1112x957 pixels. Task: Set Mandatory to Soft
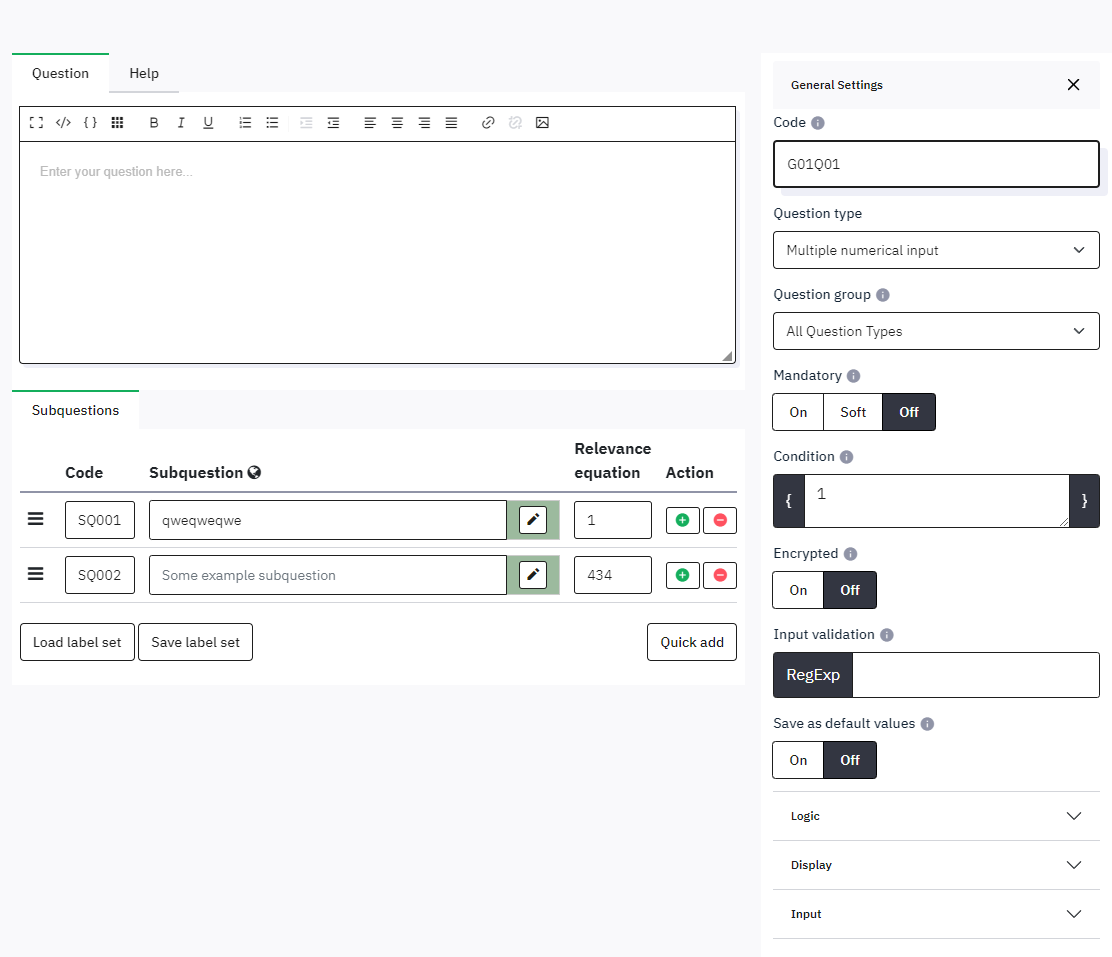click(853, 412)
